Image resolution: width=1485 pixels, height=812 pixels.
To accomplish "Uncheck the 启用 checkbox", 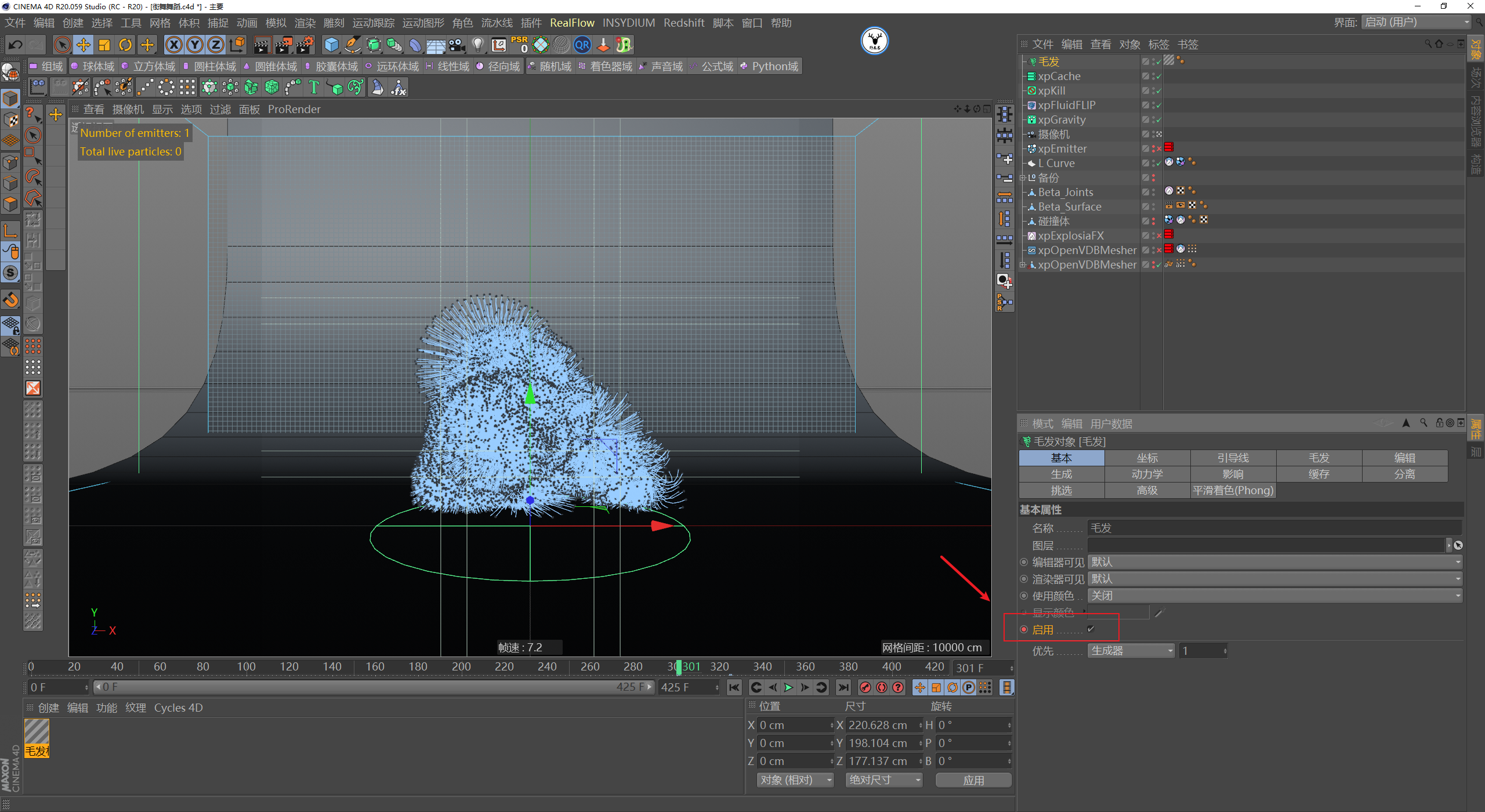I will (x=1091, y=629).
